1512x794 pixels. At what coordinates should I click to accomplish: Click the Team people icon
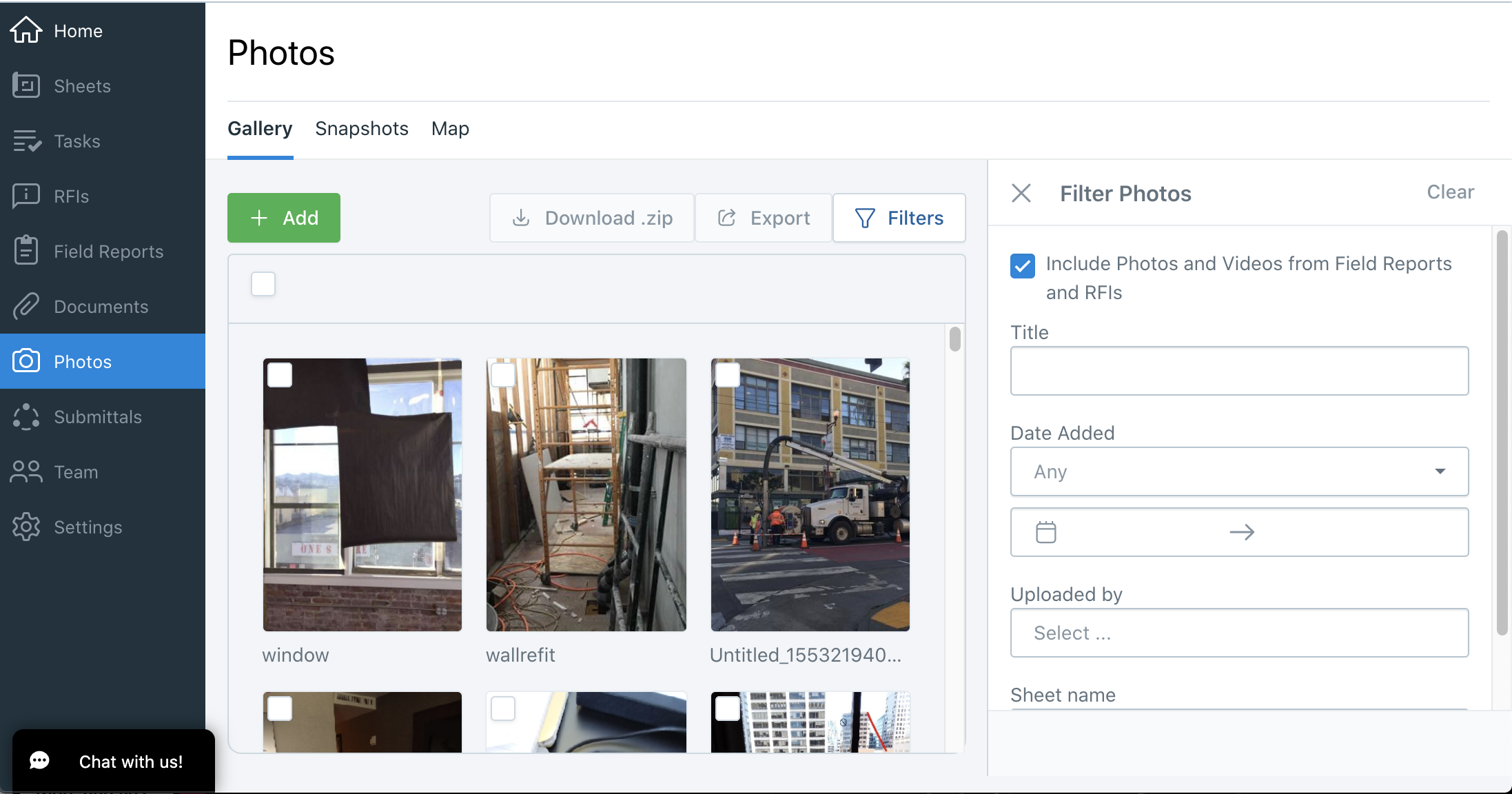click(x=26, y=471)
